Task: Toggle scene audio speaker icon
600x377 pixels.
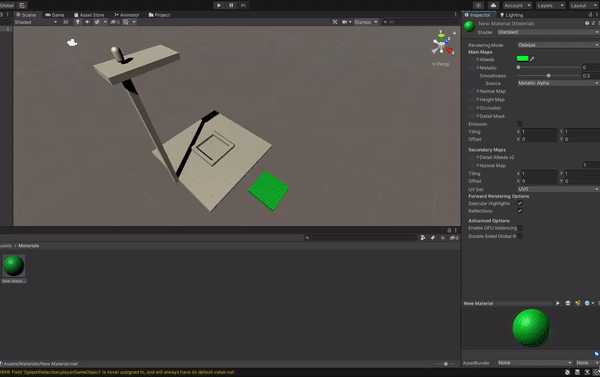Action: (x=88, y=22)
